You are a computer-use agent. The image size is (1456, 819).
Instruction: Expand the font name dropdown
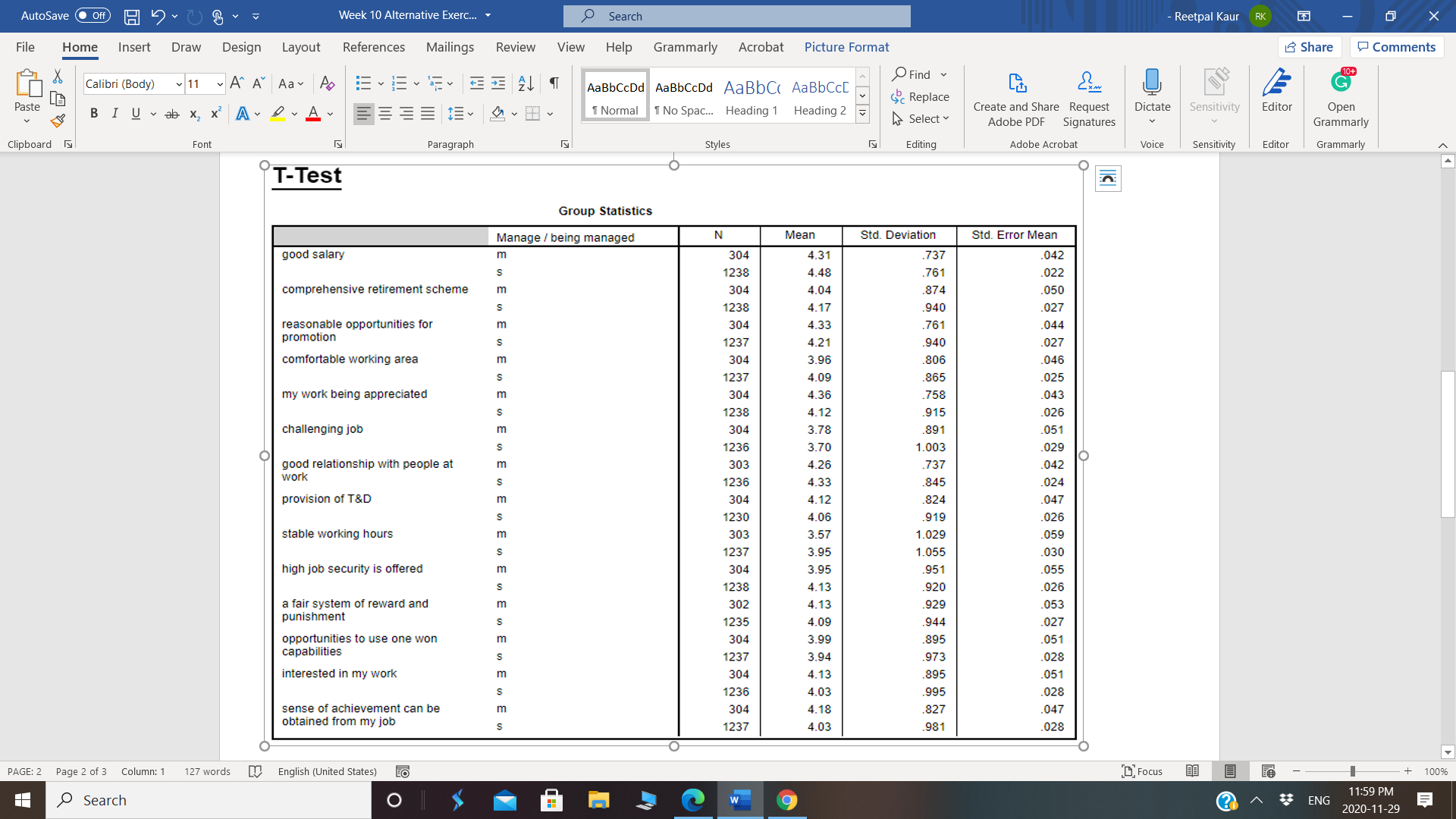179,84
